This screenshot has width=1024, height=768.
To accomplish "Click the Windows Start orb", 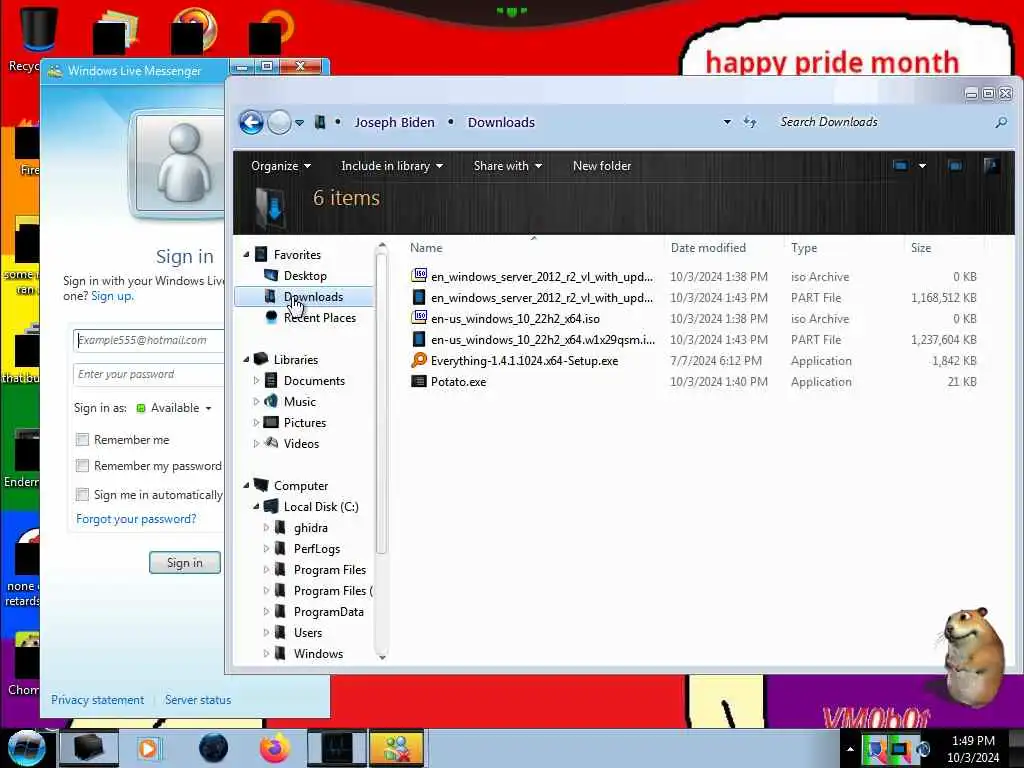I will coord(25,748).
